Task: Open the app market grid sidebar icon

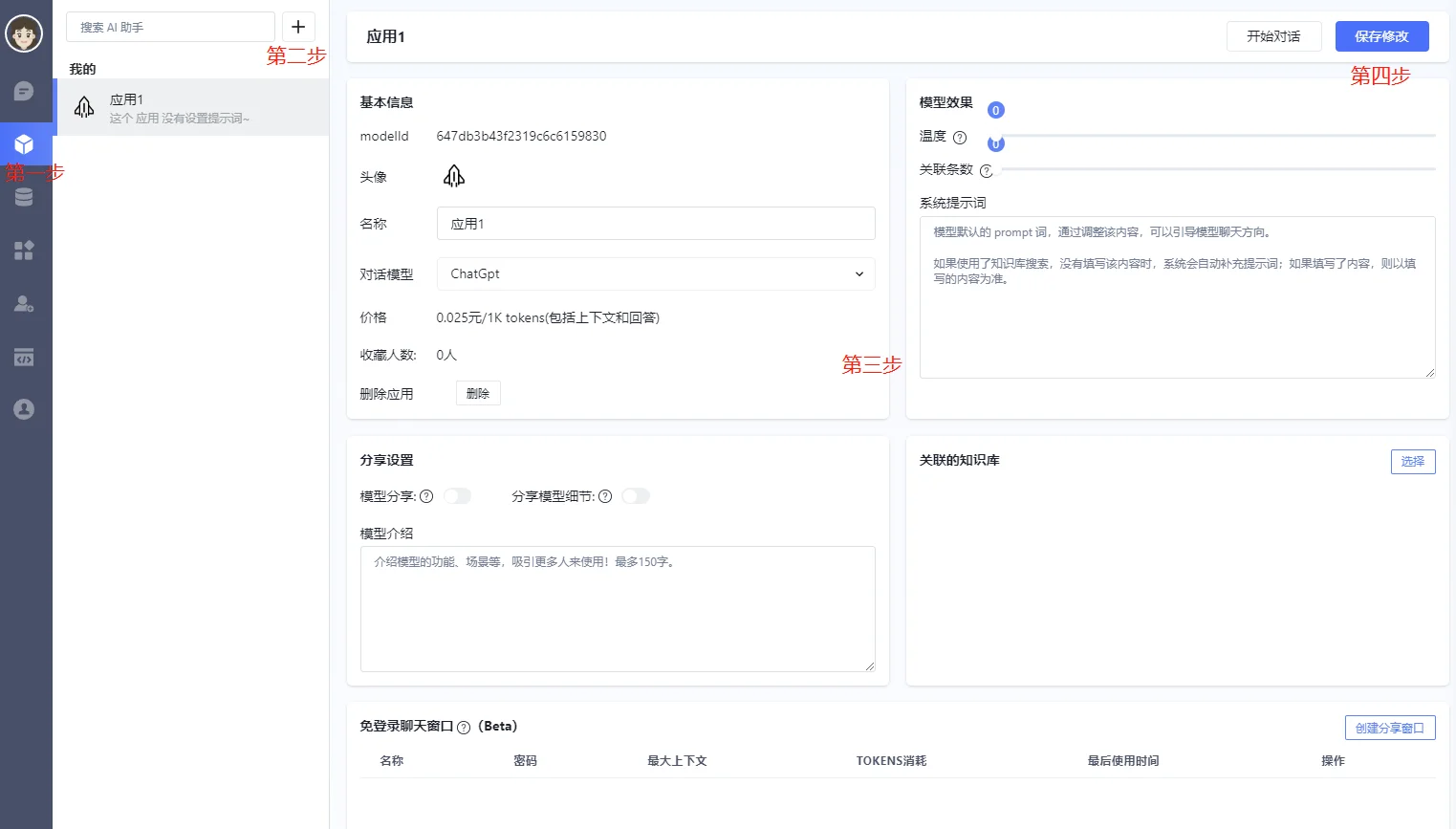Action: pyautogui.click(x=24, y=251)
